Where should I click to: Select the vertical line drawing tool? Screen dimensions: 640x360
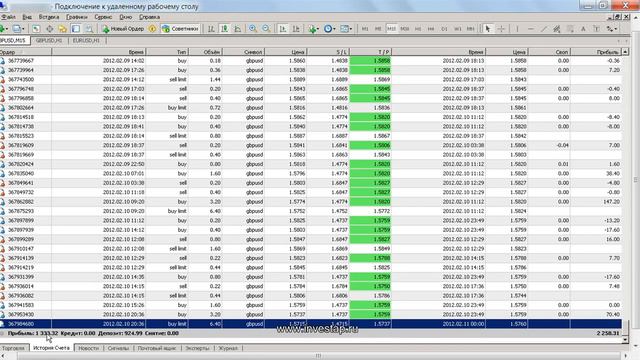[517, 29]
